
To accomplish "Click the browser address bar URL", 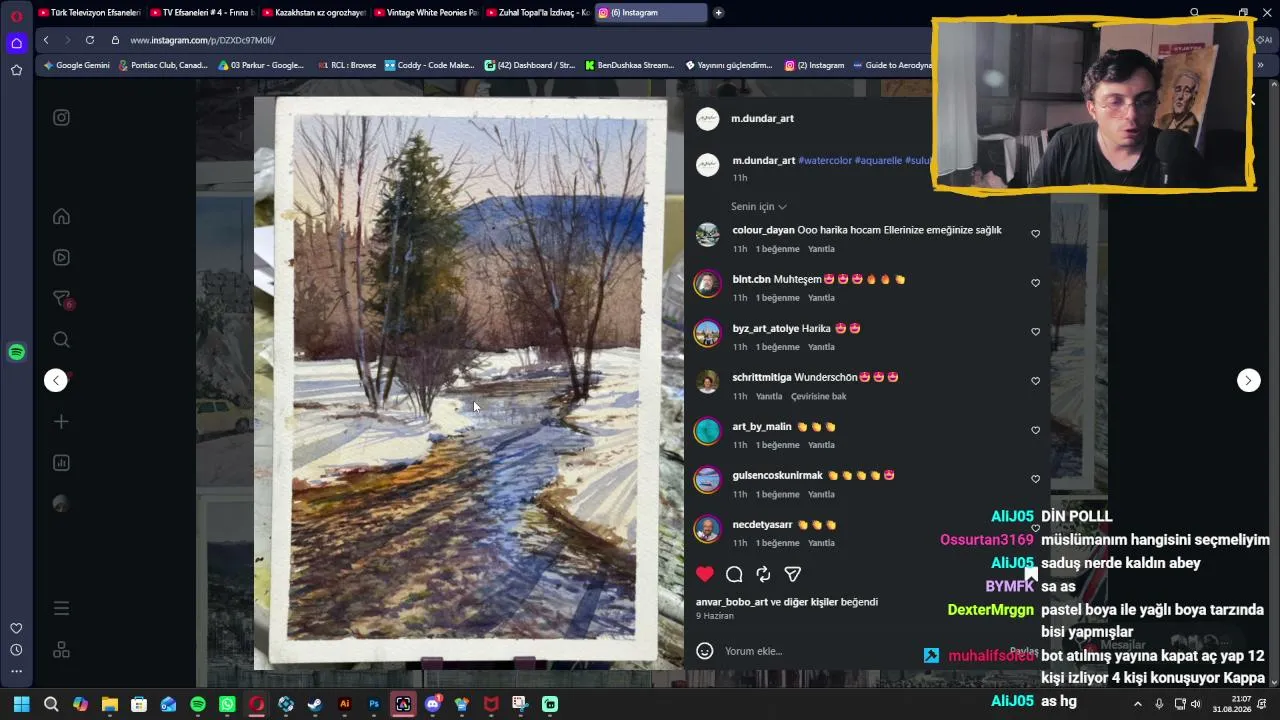I will (x=203, y=40).
